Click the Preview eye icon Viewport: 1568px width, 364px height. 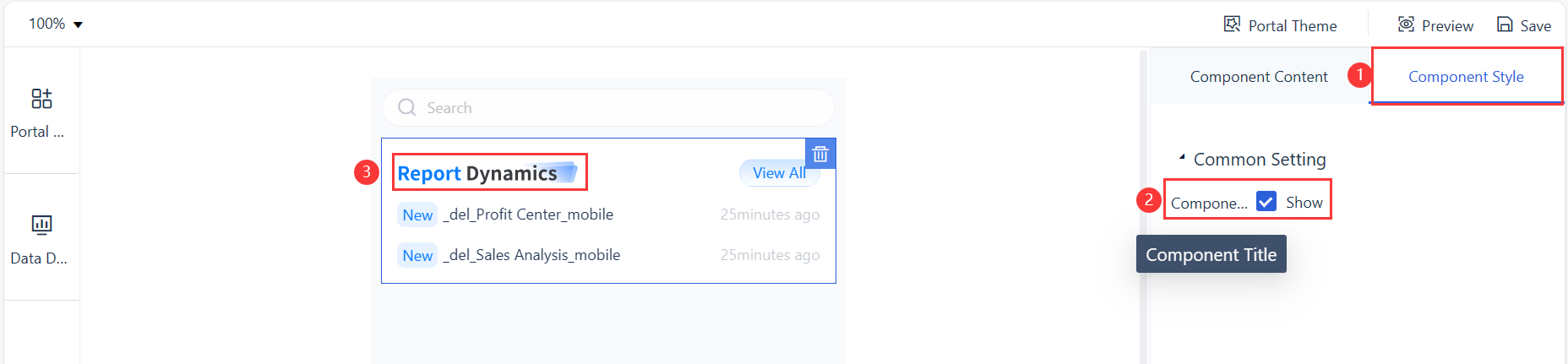click(x=1406, y=24)
